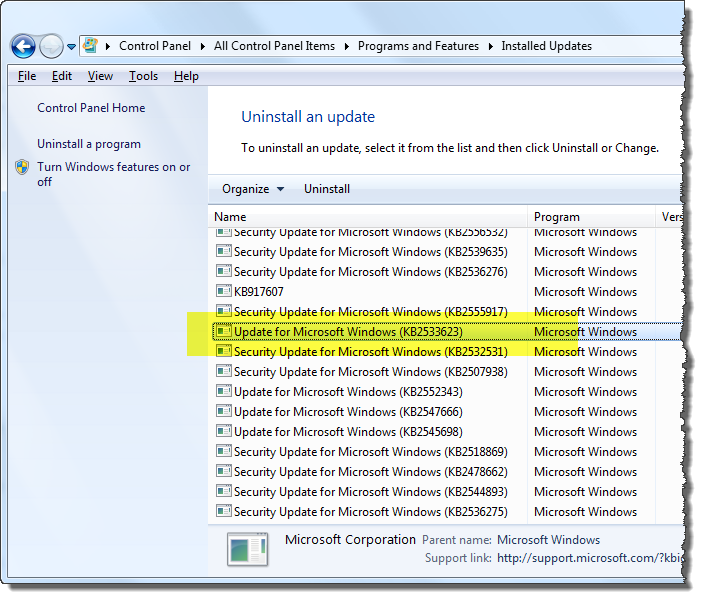Viewport: 703px width, 600px height.
Task: Click the update icon for KB2555917
Action: 224,311
